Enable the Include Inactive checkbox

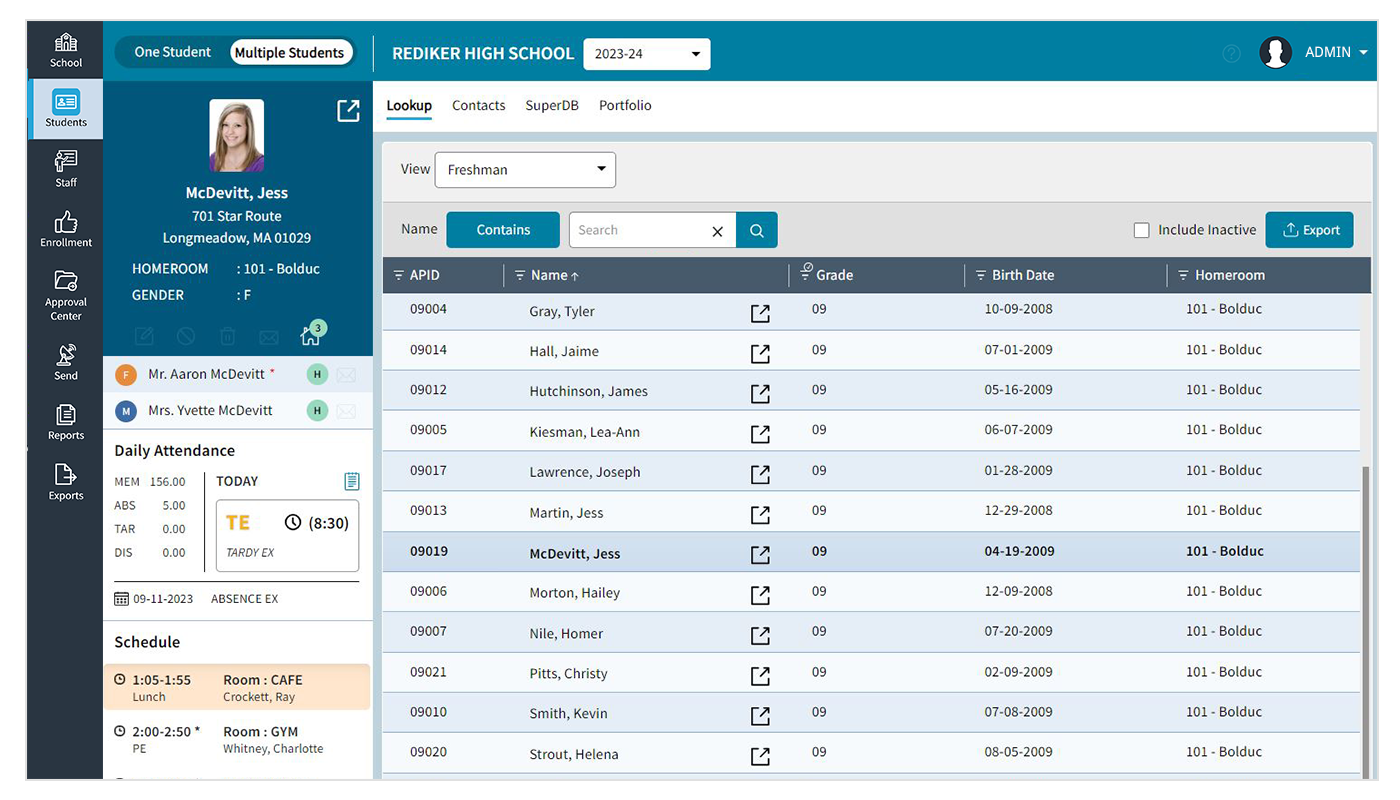pyautogui.click(x=1141, y=229)
